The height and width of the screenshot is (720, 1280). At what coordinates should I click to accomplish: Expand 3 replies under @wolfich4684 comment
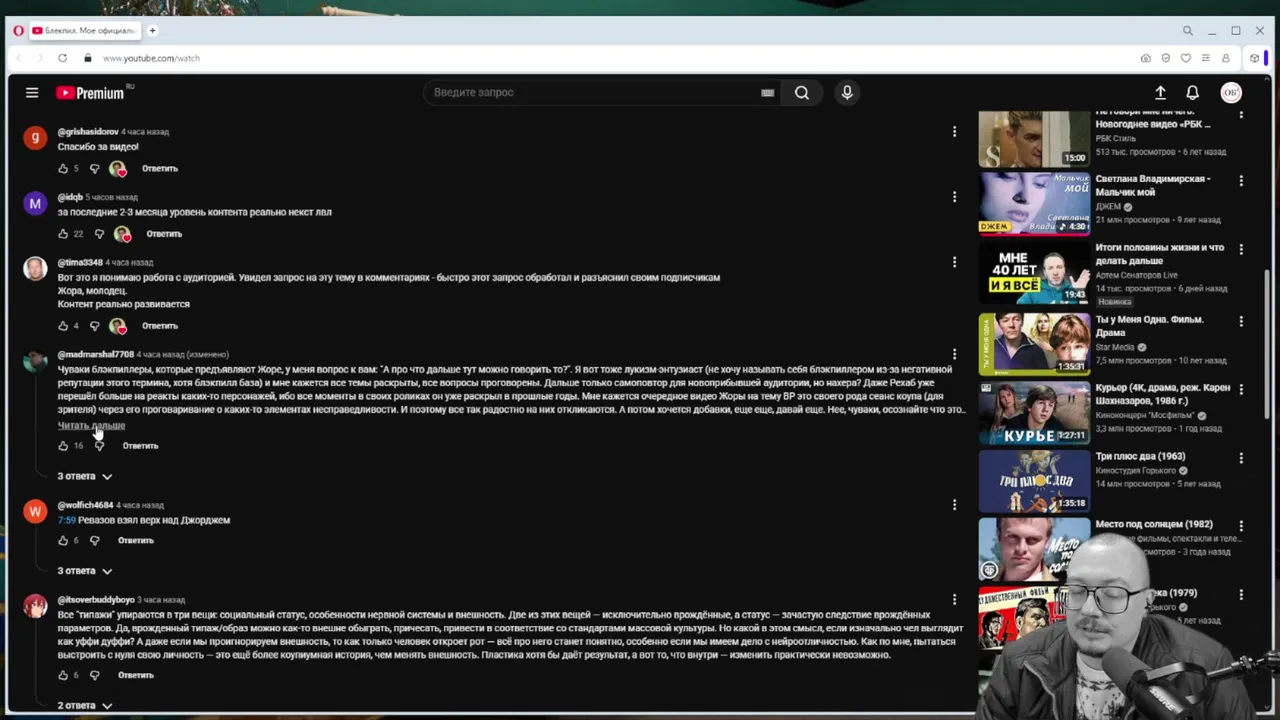(85, 571)
